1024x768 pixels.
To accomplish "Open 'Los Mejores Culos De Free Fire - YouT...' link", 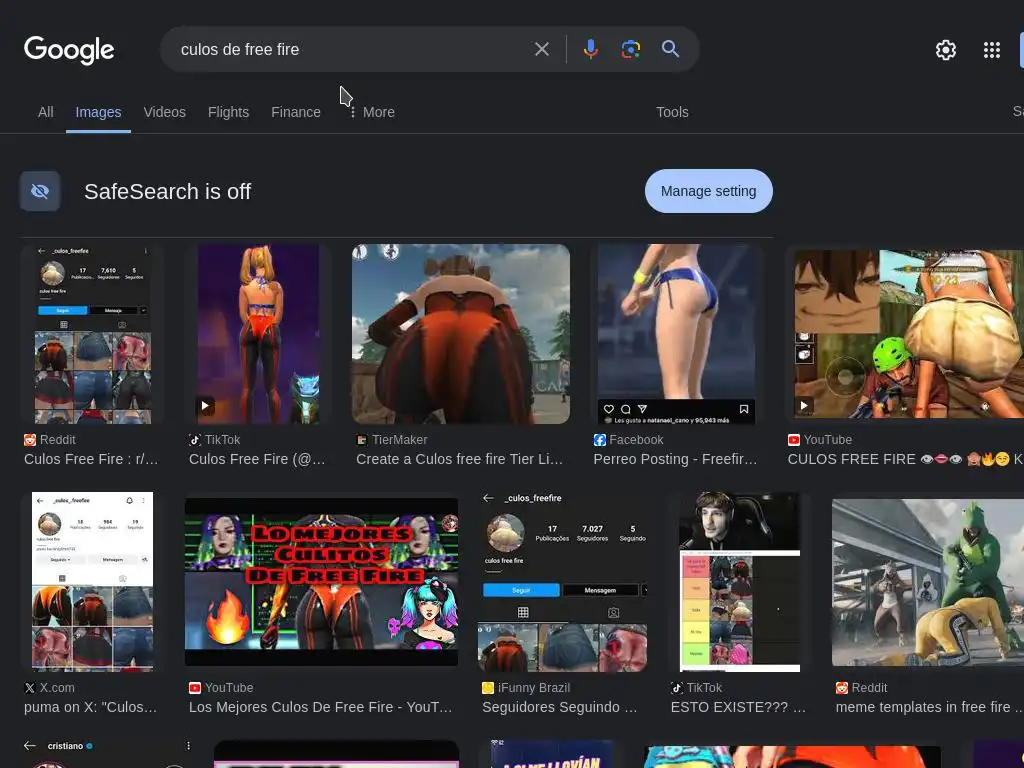I will coord(320,707).
